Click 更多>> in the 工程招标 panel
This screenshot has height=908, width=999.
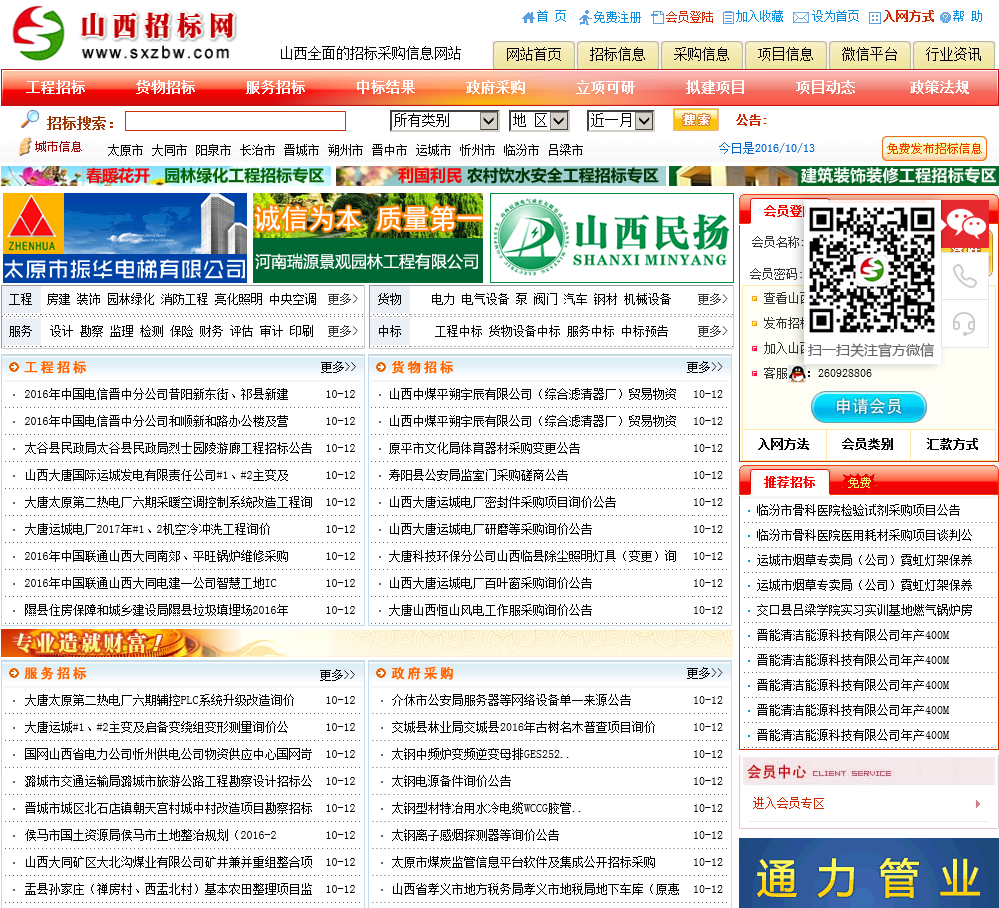click(x=338, y=367)
